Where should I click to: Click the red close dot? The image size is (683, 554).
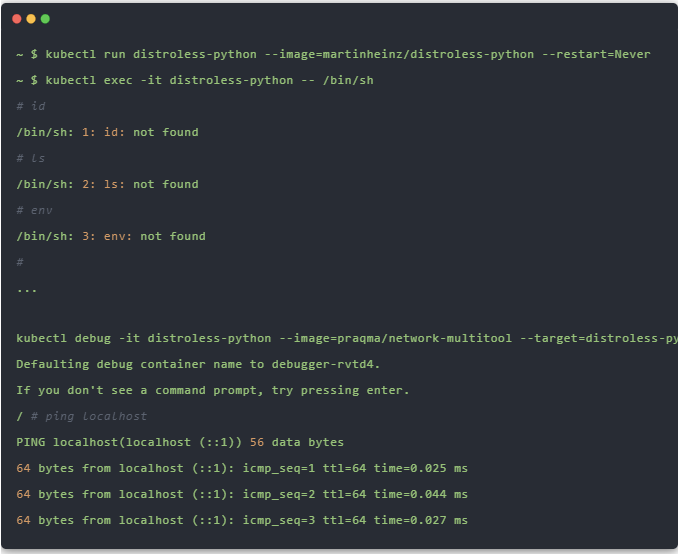pyautogui.click(x=18, y=19)
